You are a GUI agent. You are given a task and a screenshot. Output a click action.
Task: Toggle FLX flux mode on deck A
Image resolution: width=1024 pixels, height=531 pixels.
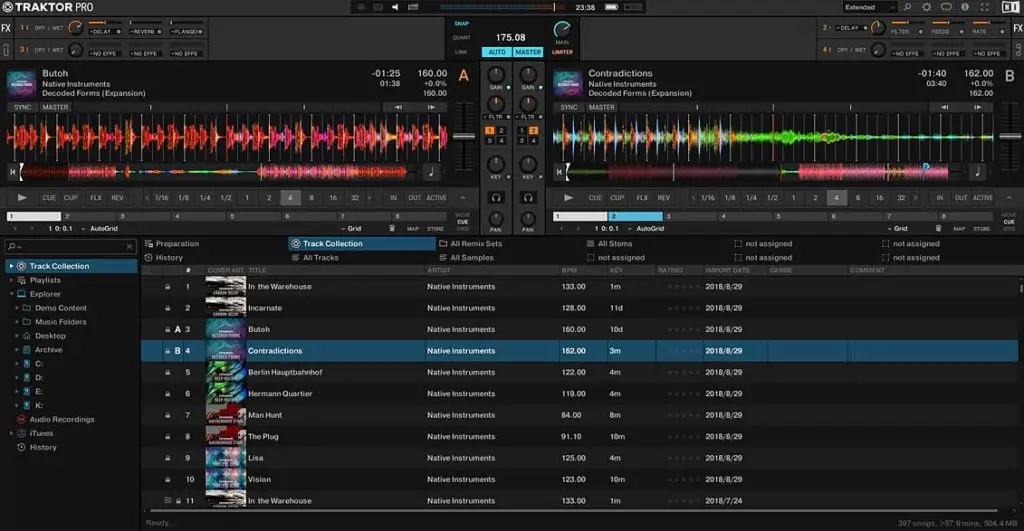[x=96, y=198]
